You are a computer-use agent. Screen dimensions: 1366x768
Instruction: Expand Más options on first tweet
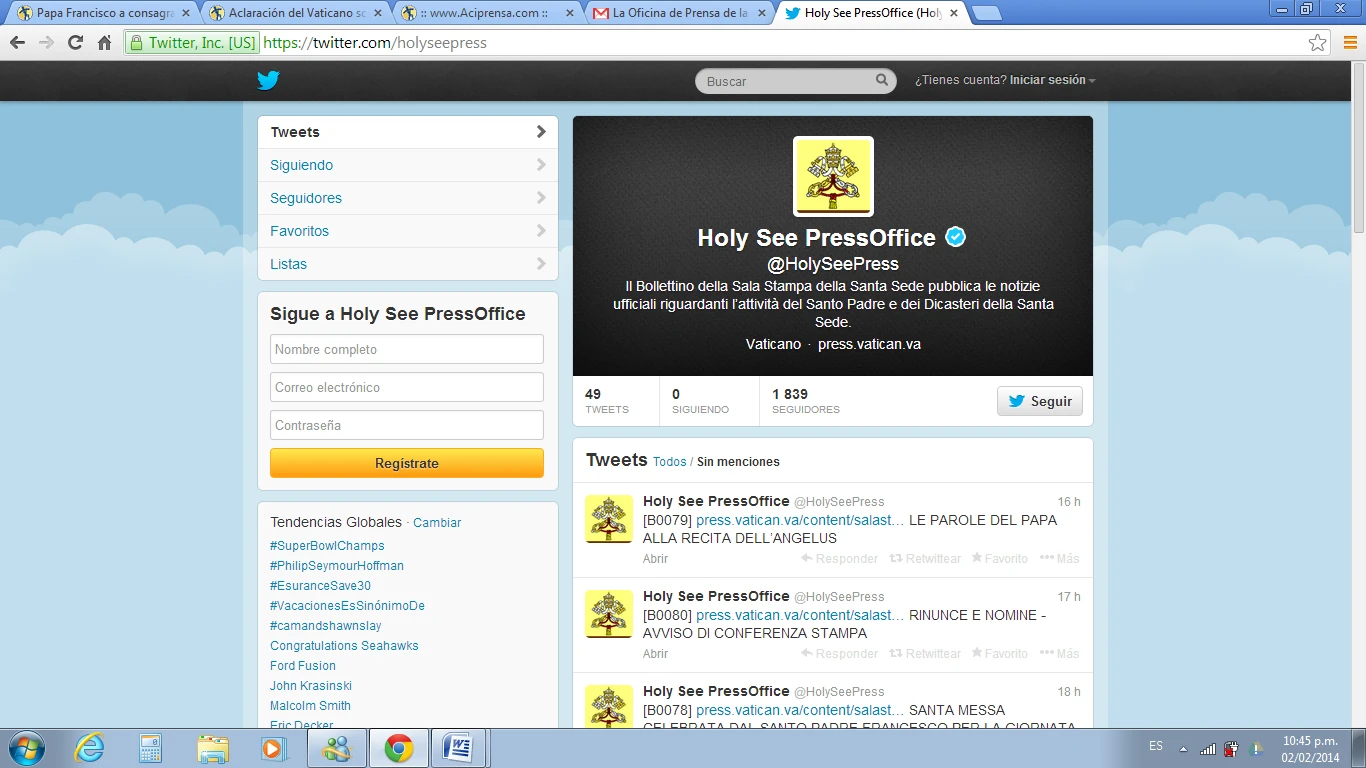pos(1059,558)
